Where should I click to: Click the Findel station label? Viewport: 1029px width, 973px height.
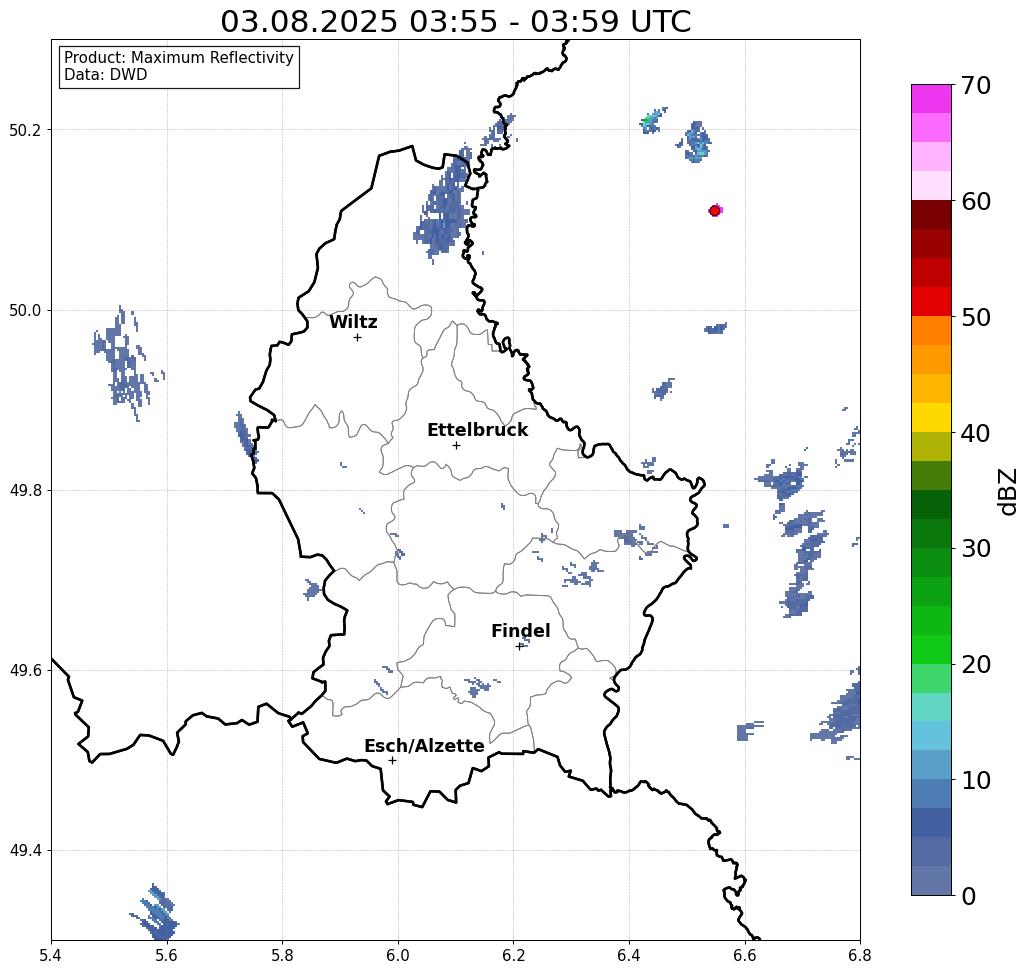click(x=520, y=631)
